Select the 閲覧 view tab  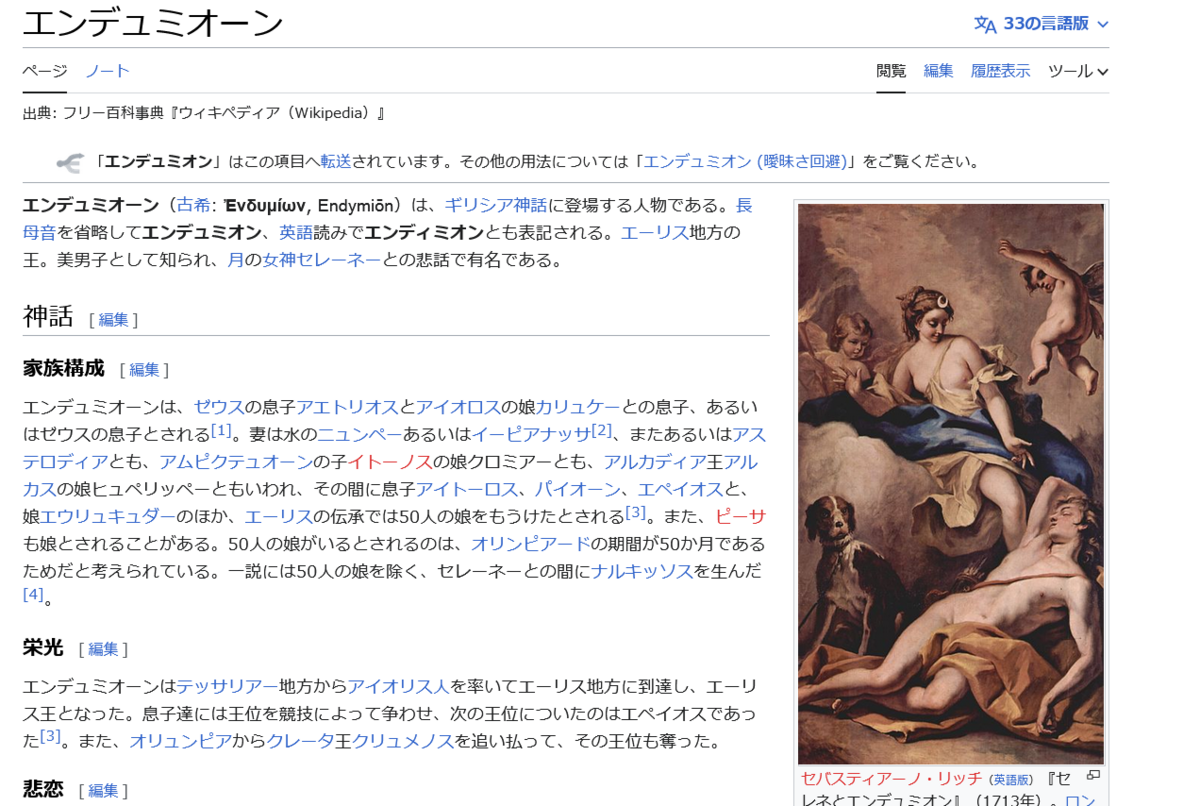pos(891,71)
